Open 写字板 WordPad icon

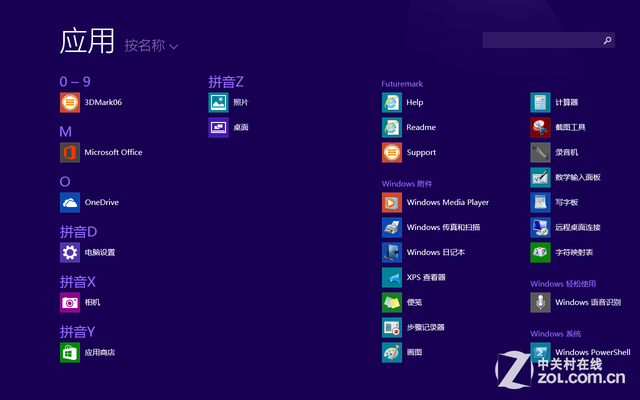point(540,202)
